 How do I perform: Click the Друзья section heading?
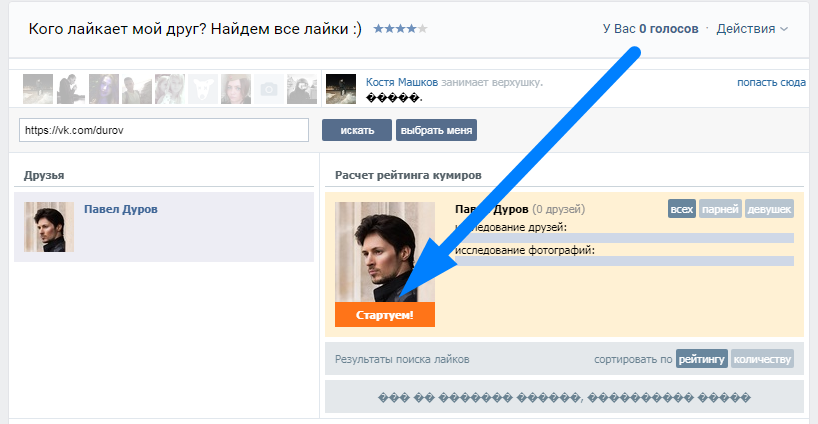pos(44,175)
